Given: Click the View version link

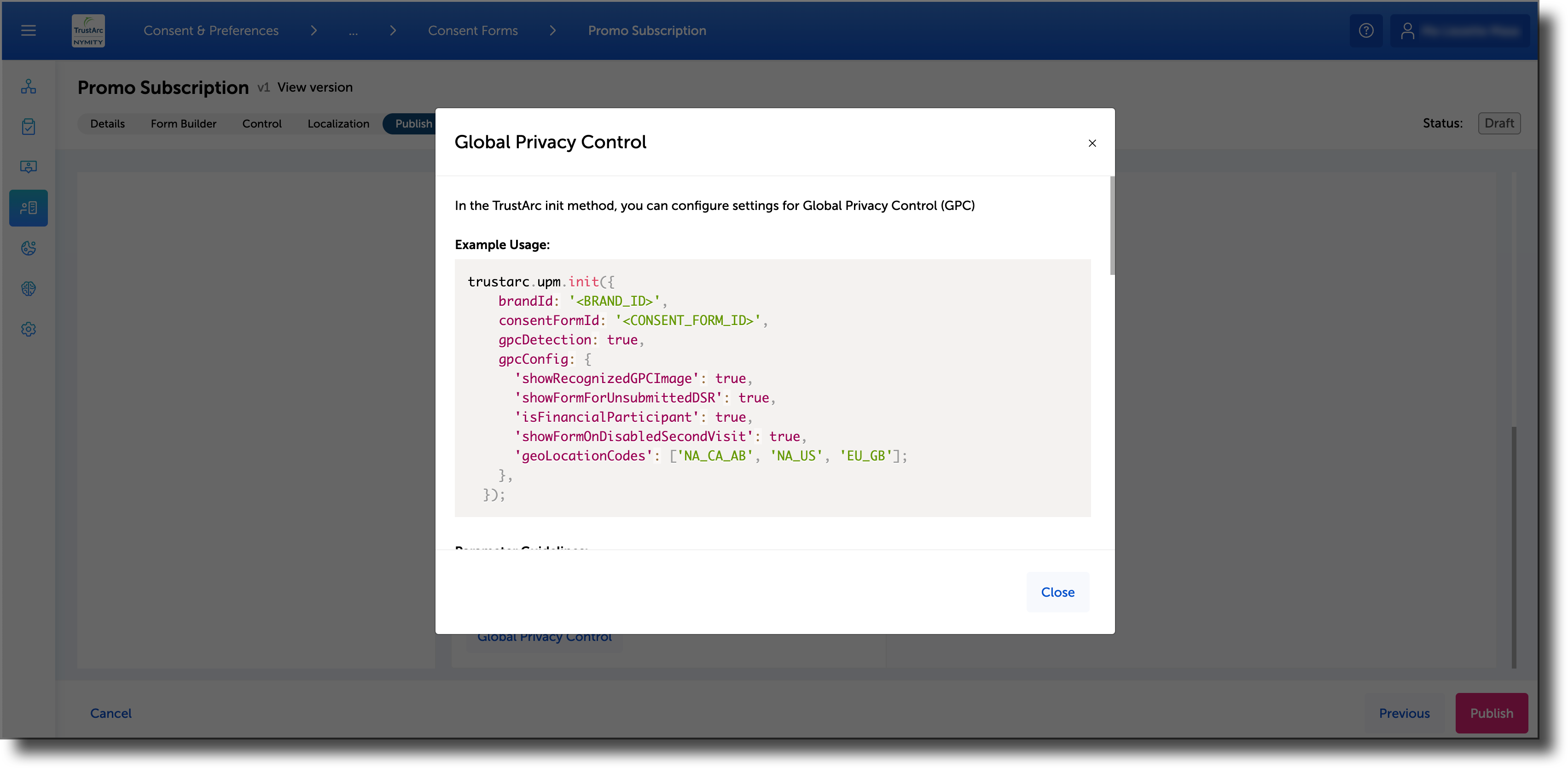Looking at the screenshot, I should point(315,87).
